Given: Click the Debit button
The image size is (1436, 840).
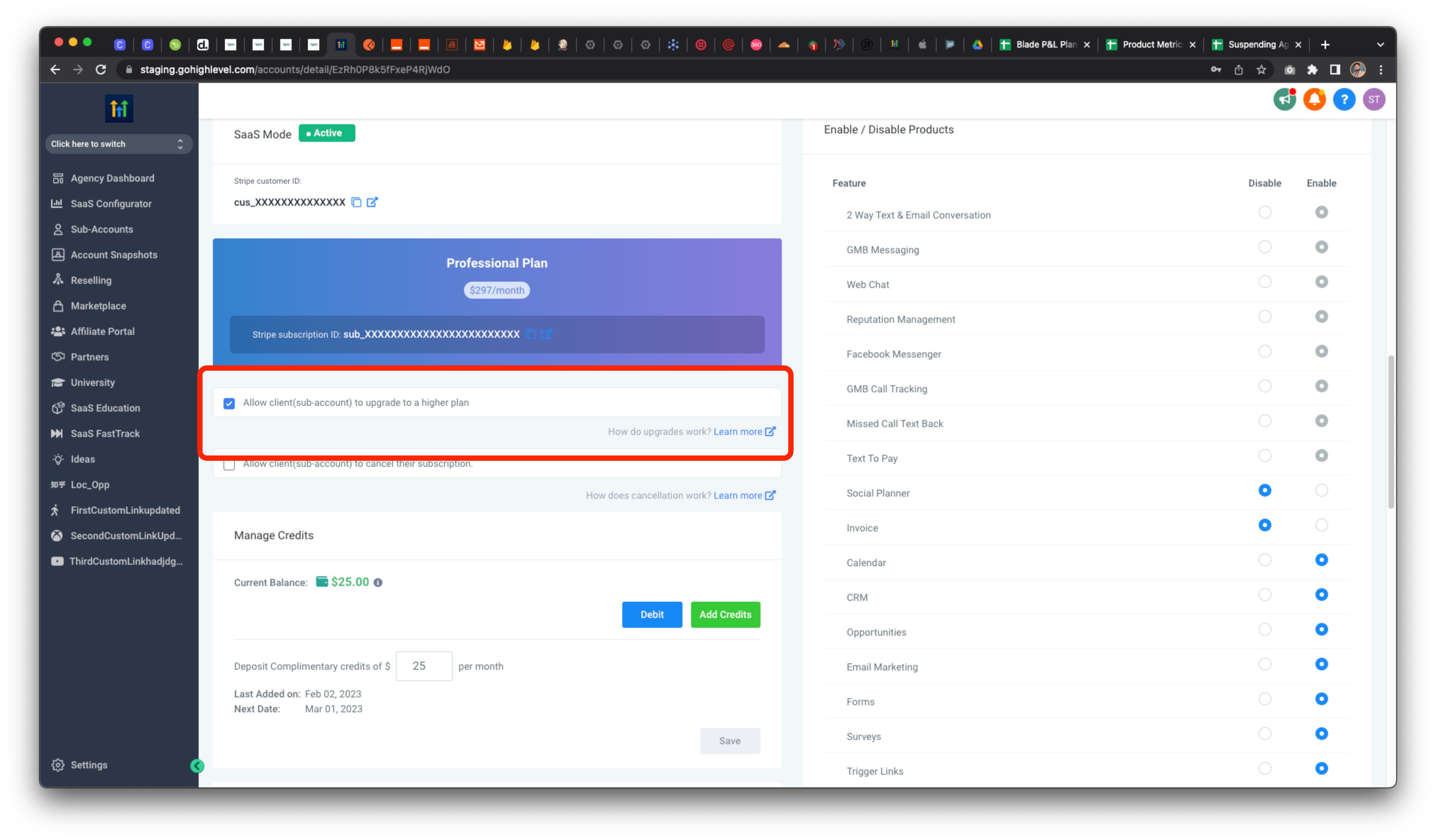Looking at the screenshot, I should pos(651,614).
